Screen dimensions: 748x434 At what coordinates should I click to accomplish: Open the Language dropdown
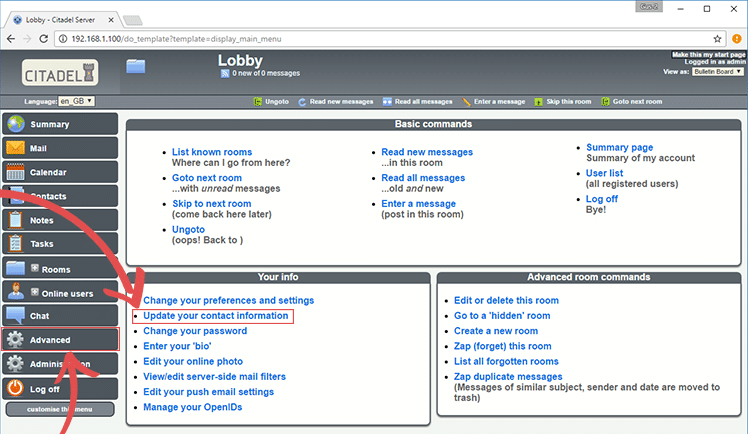click(x=76, y=101)
